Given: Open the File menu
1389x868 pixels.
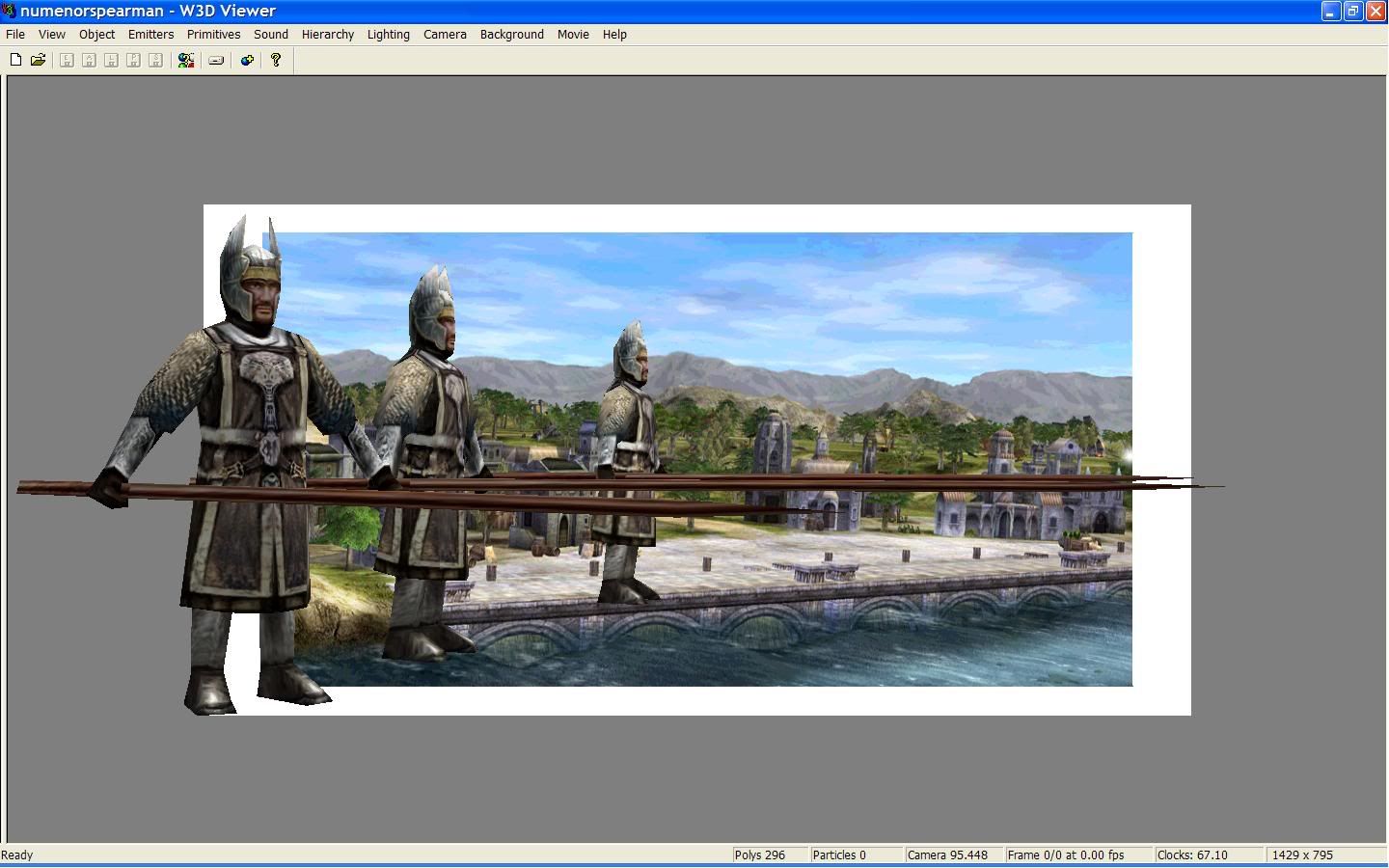Looking at the screenshot, I should (x=15, y=34).
